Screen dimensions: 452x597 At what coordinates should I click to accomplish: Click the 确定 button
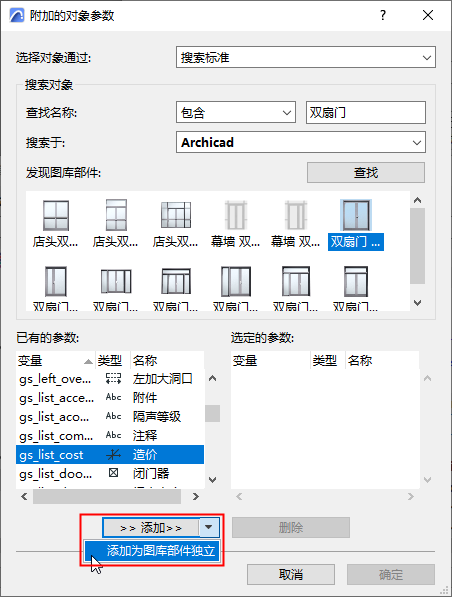[x=391, y=575]
